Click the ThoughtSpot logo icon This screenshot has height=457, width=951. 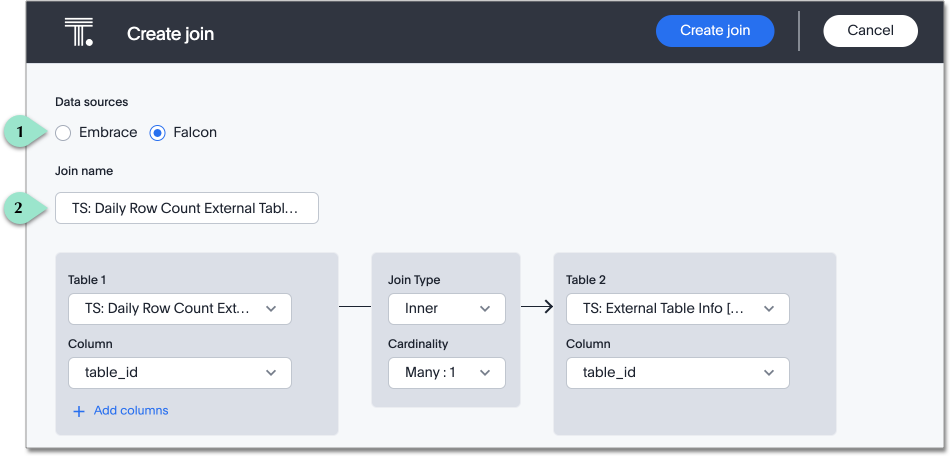click(78, 32)
